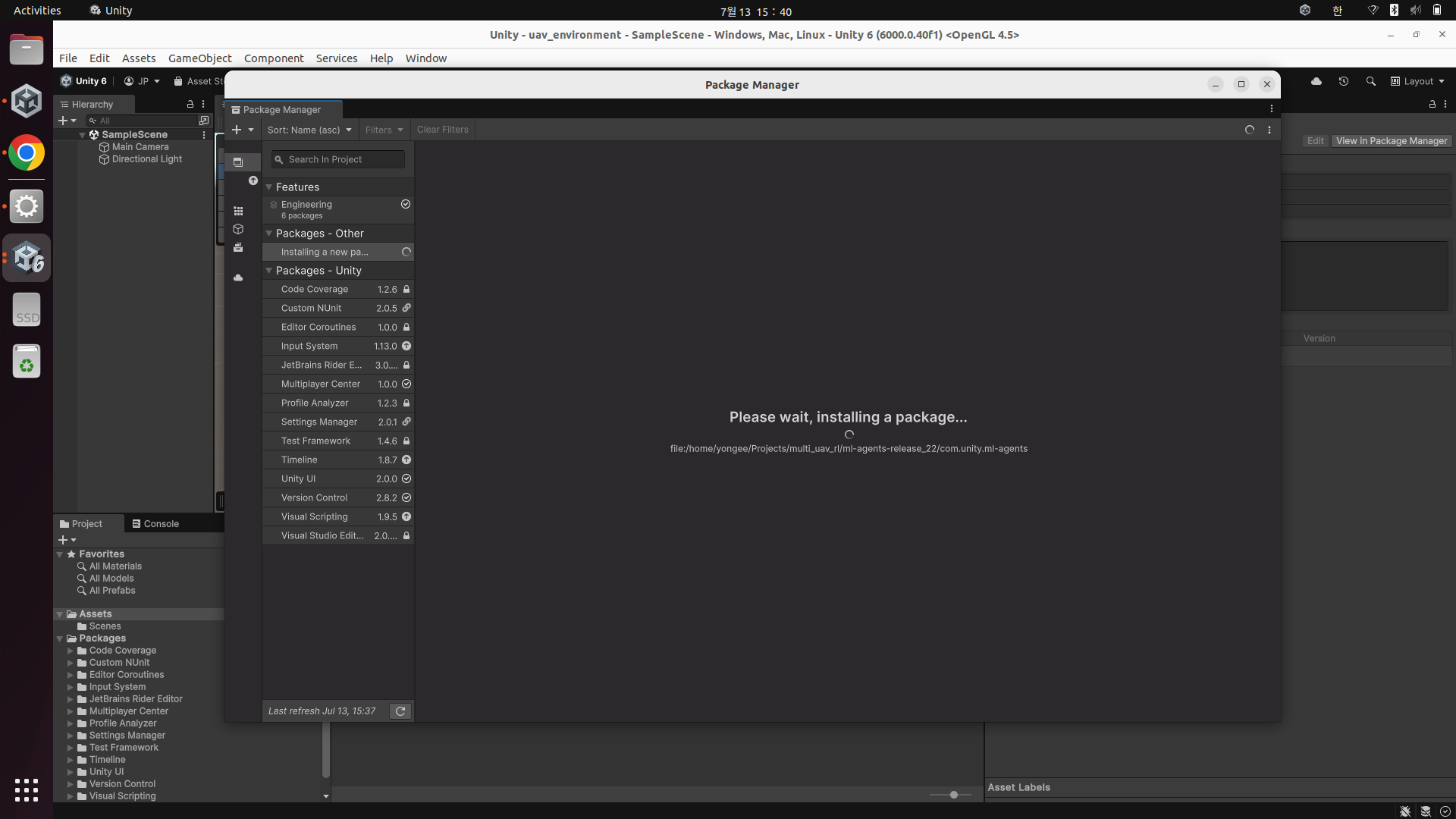This screenshot has height=819, width=1456.
Task: Toggle the Hierarchy panel lock
Action: click(x=190, y=104)
